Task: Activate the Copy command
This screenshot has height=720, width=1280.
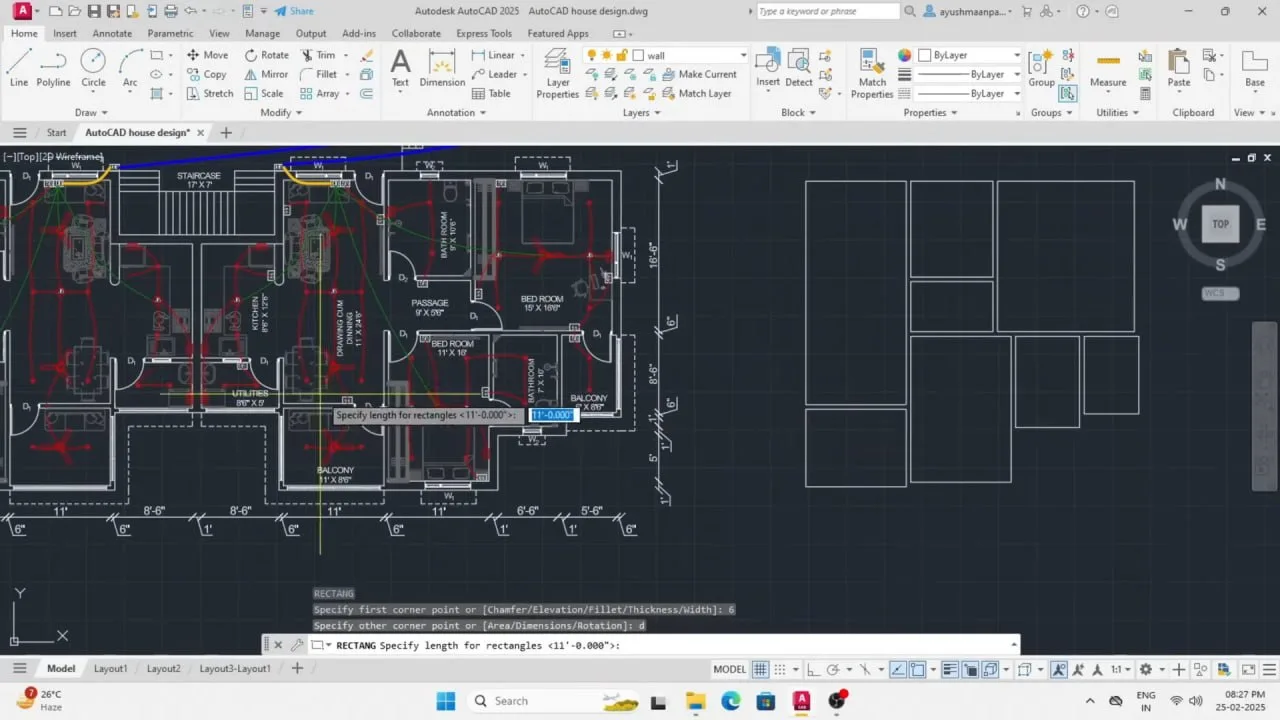Action: 206,74
